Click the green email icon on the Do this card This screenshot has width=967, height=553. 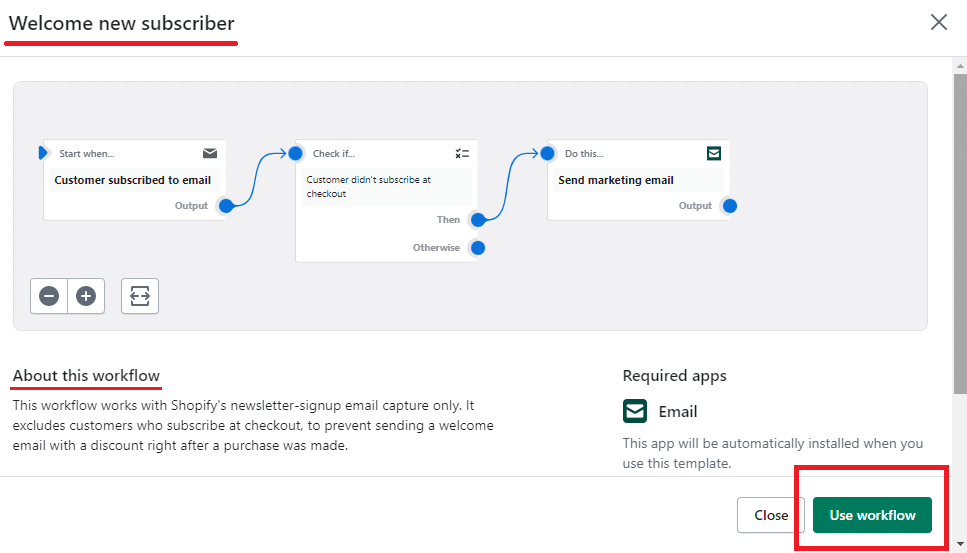click(x=714, y=153)
